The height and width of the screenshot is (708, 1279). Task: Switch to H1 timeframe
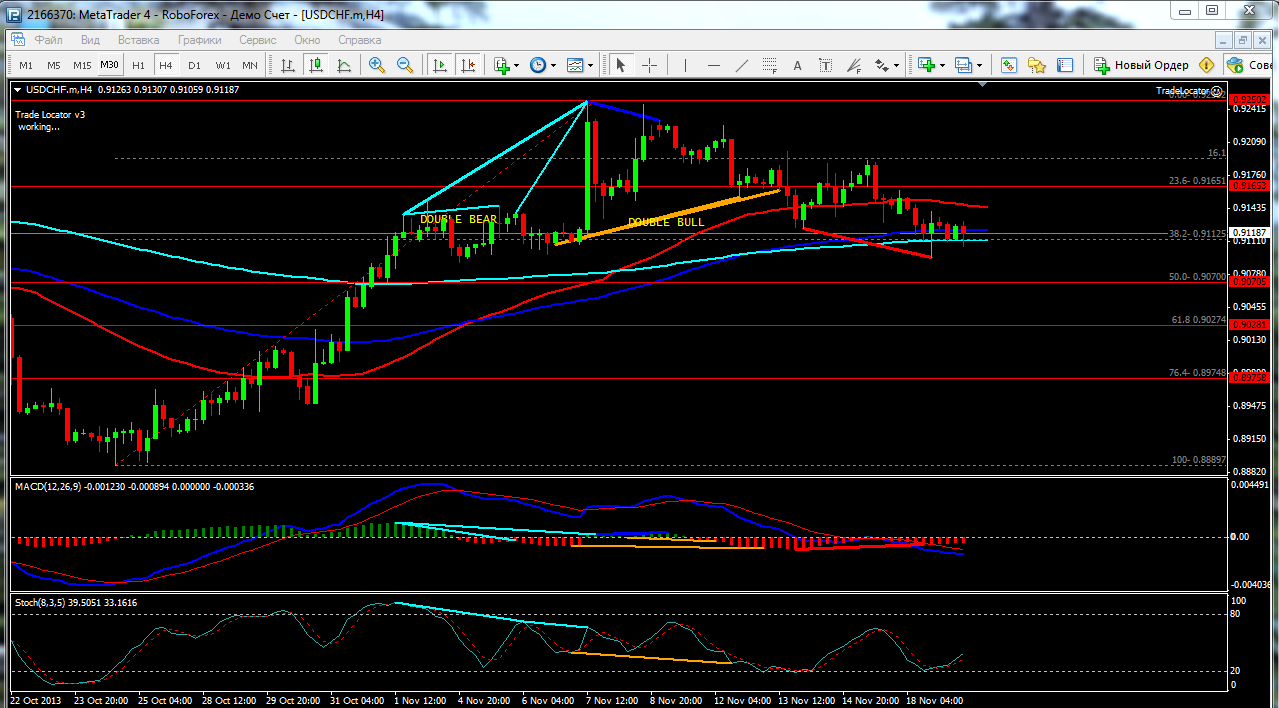point(138,65)
